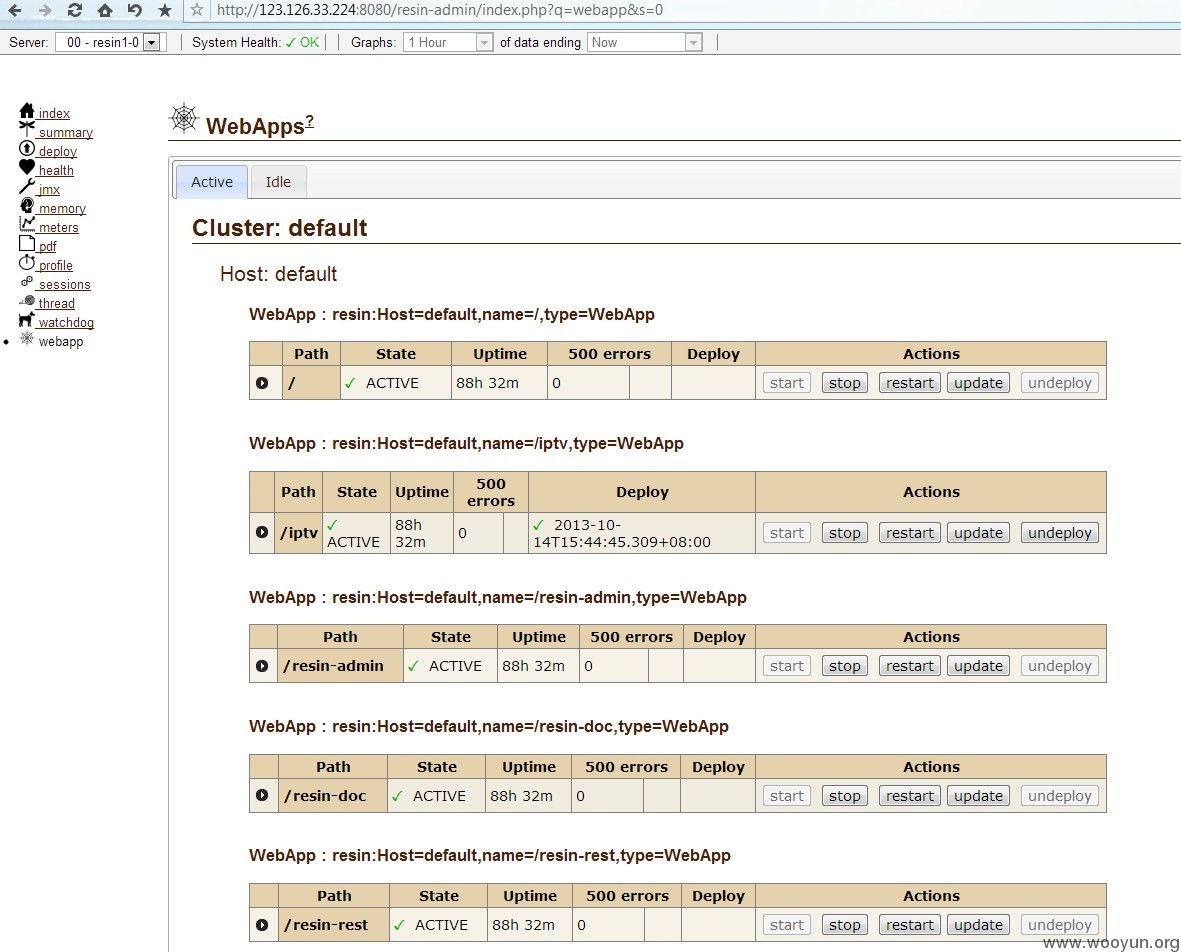Expand details for the / webapp row
This screenshot has width=1181, height=952.
click(262, 383)
